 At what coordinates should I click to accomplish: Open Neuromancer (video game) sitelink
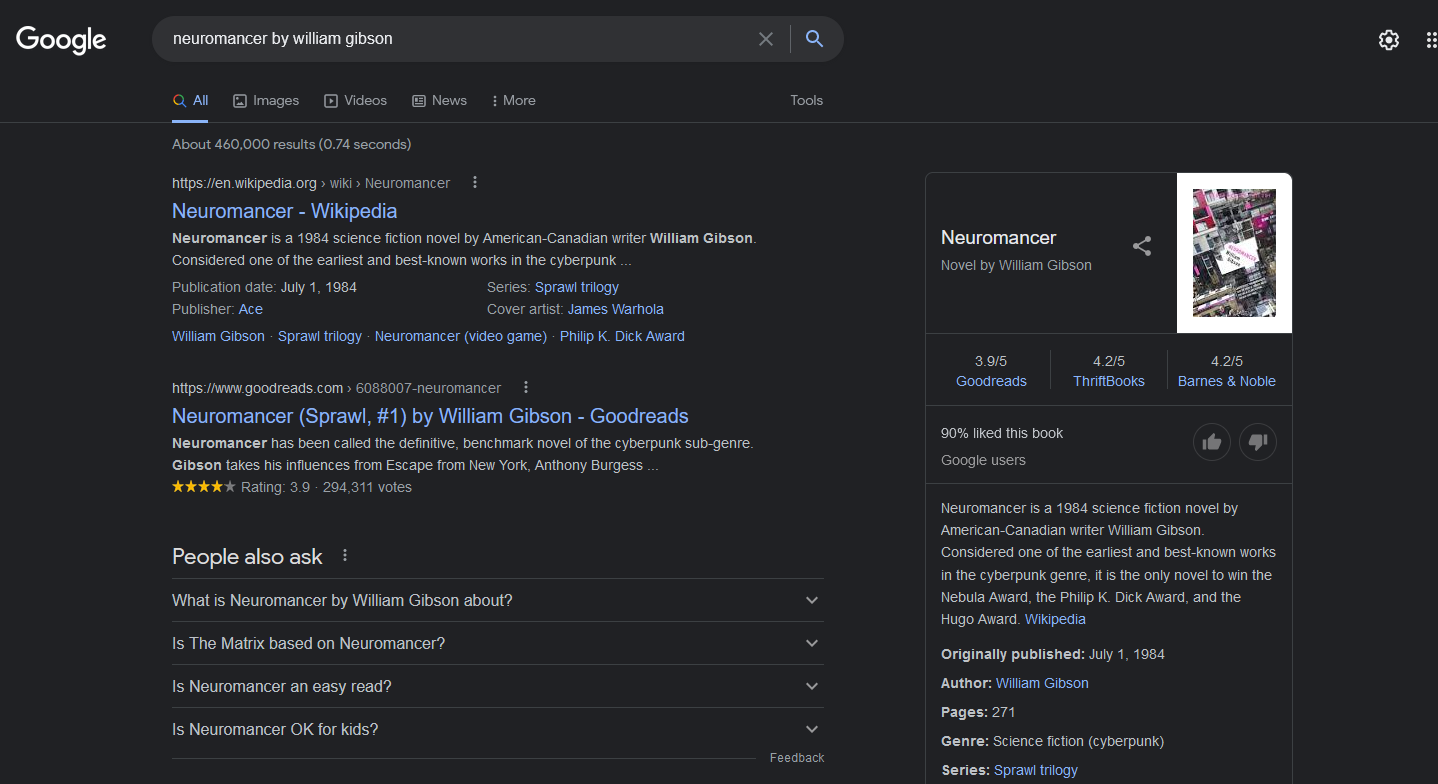tap(461, 336)
